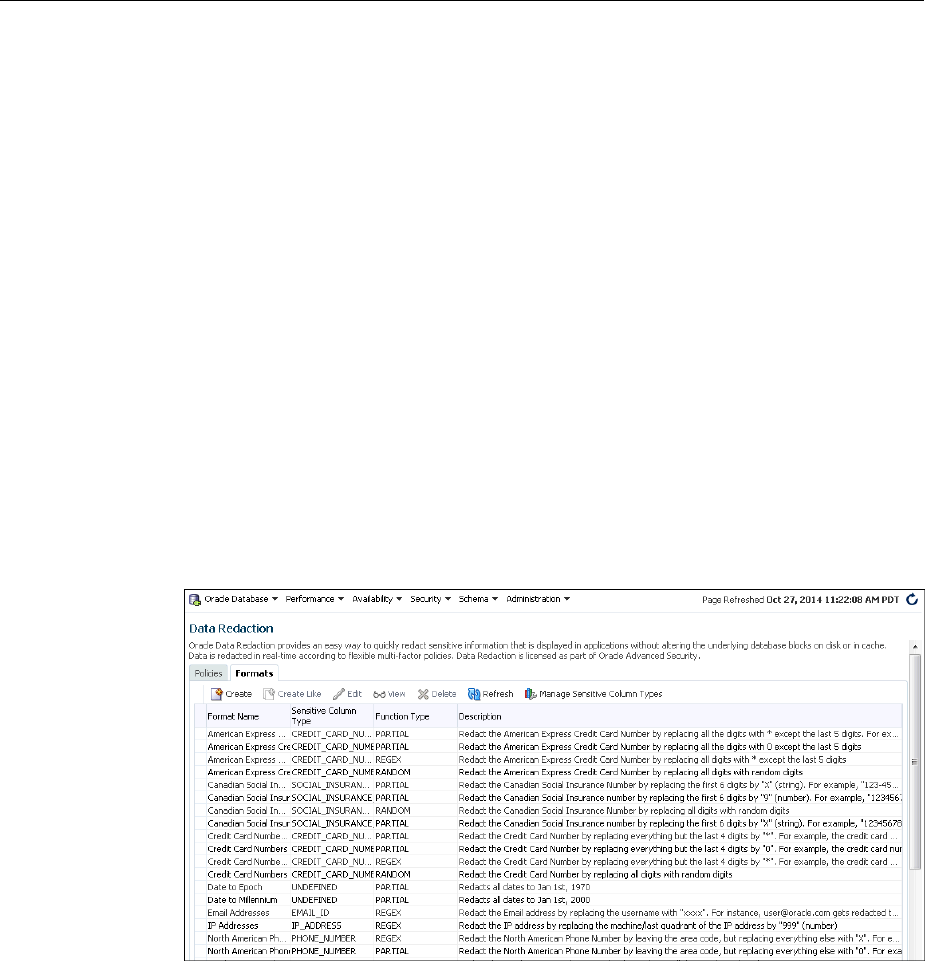Click 'Redacts all dates to Jan 1st, 1970'
The height and width of the screenshot is (961, 925).
[524, 887]
